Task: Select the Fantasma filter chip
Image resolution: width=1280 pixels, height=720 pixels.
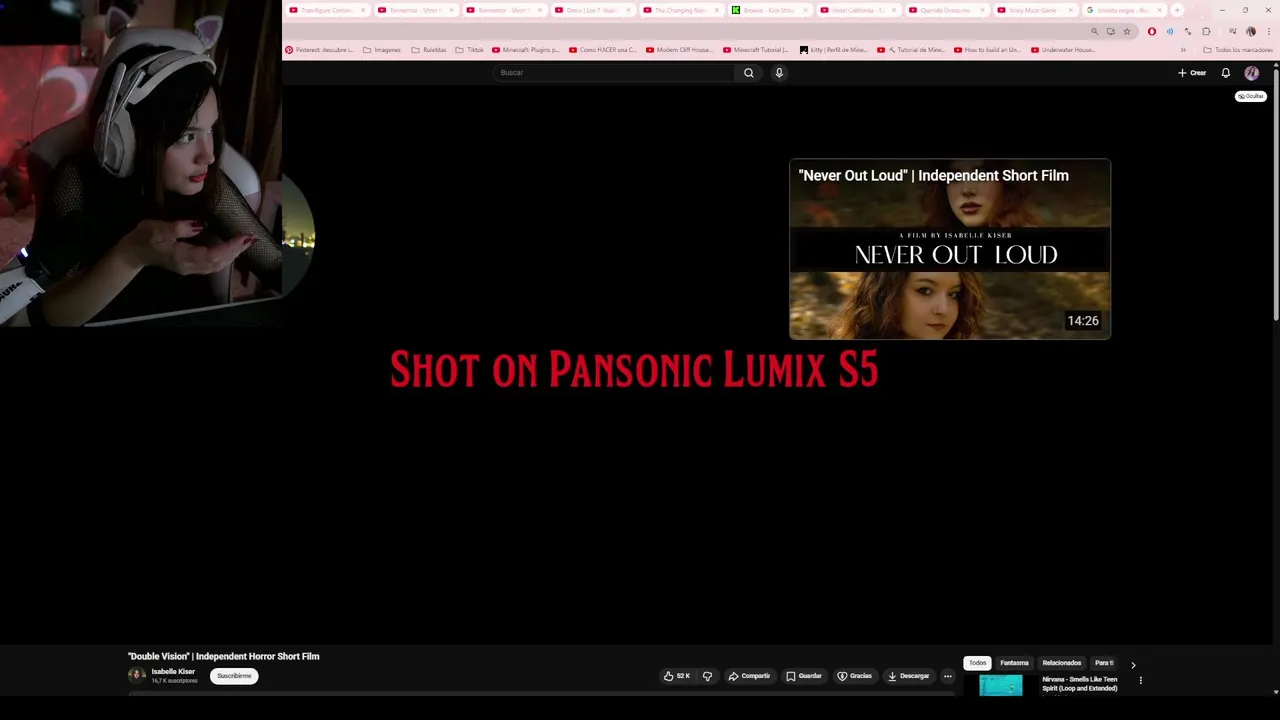Action: click(1014, 663)
